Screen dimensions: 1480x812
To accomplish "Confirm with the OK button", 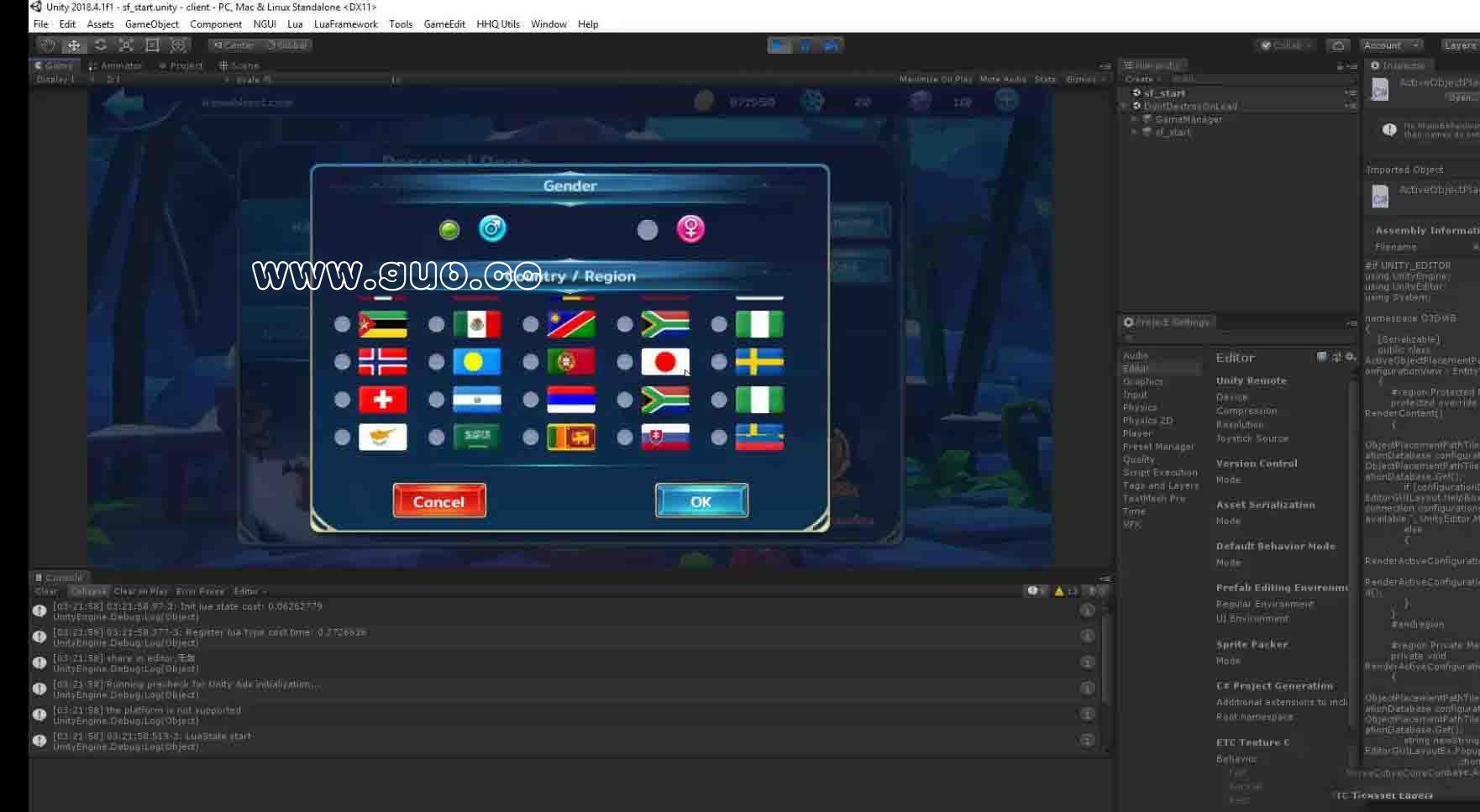I will click(701, 501).
